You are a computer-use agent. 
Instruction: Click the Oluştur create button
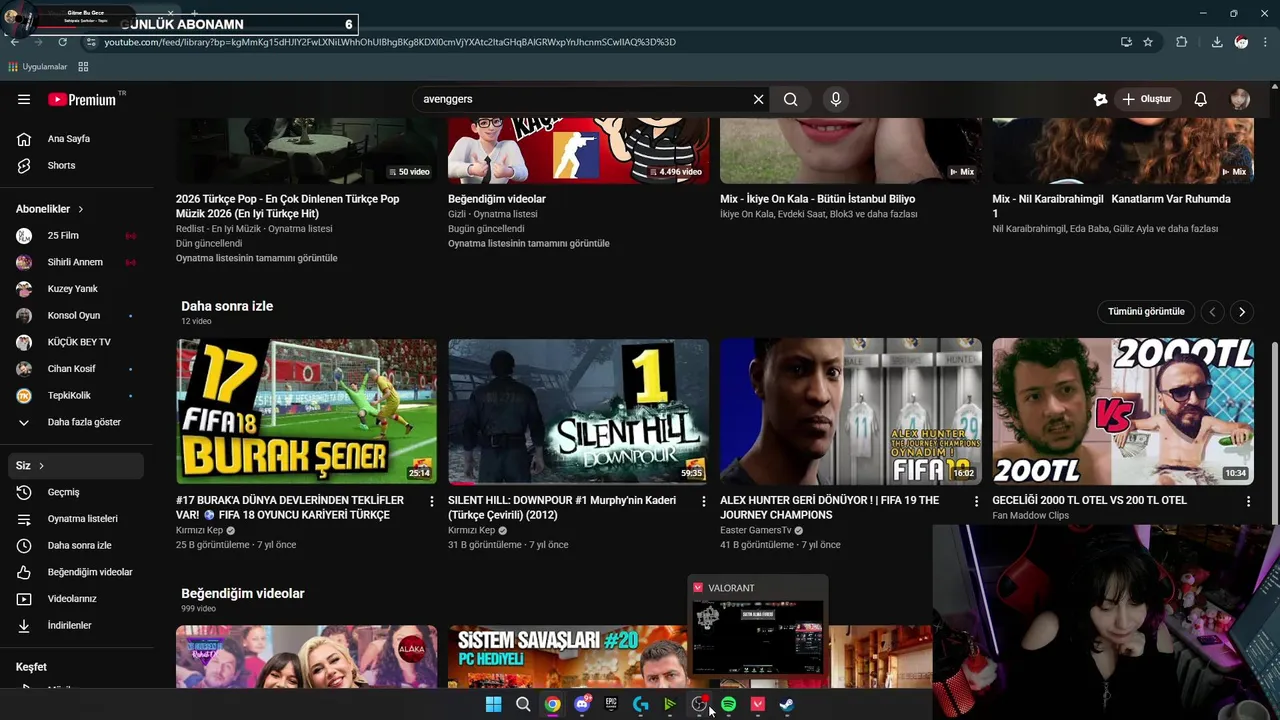point(1146,99)
